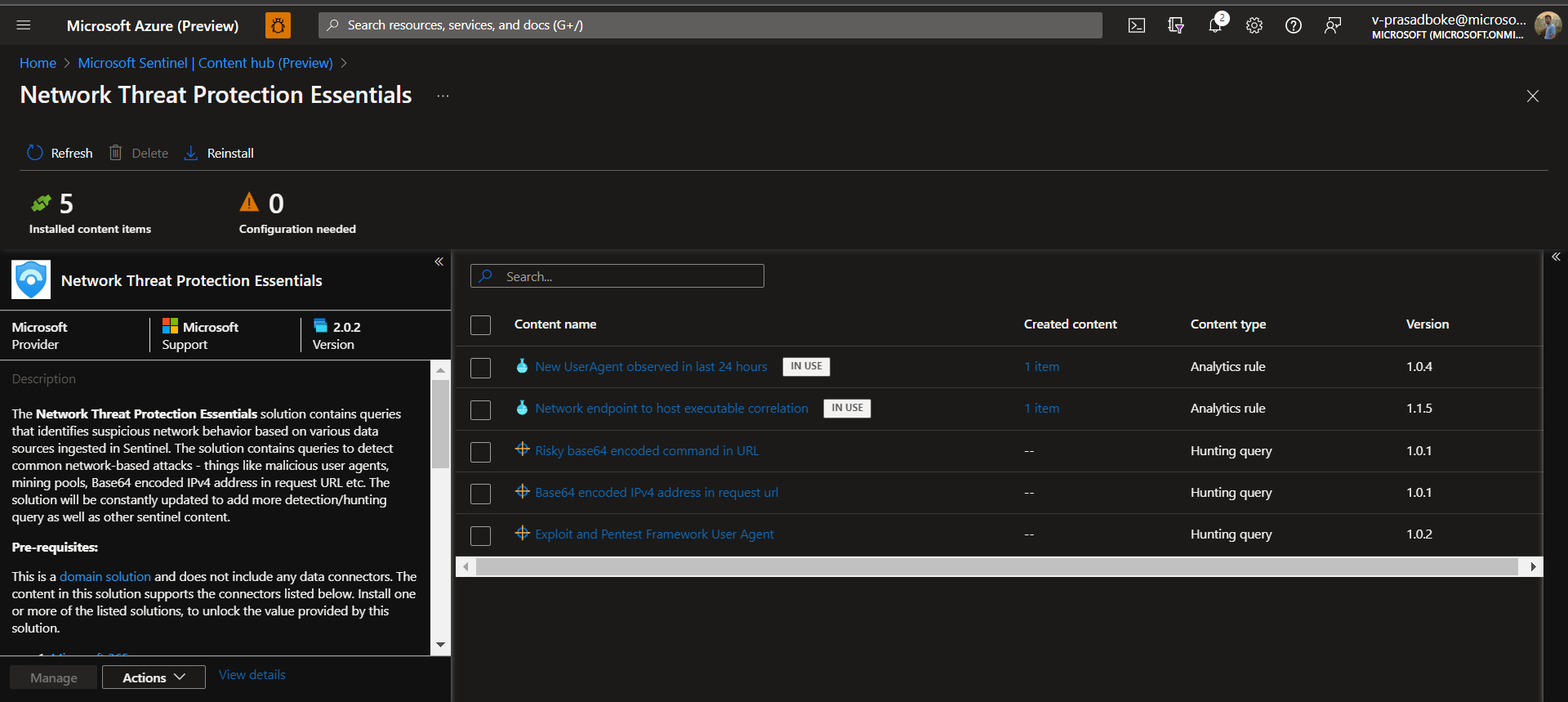Click the configuration needed warning icon
Viewport: 1568px width, 702px height.
pyautogui.click(x=249, y=202)
